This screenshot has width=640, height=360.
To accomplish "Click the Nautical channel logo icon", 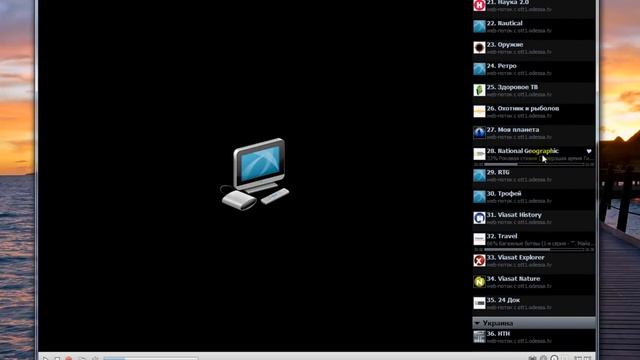I will point(479,27).
